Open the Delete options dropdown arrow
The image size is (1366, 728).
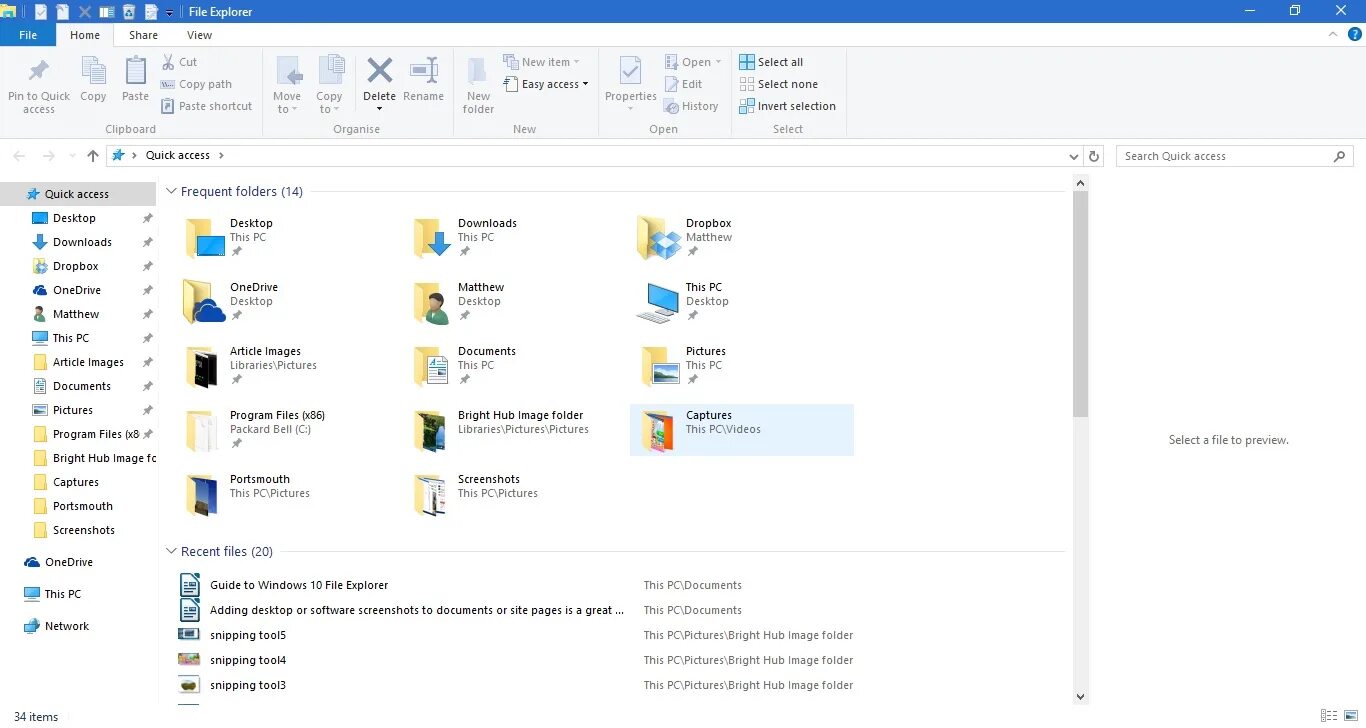(380, 108)
